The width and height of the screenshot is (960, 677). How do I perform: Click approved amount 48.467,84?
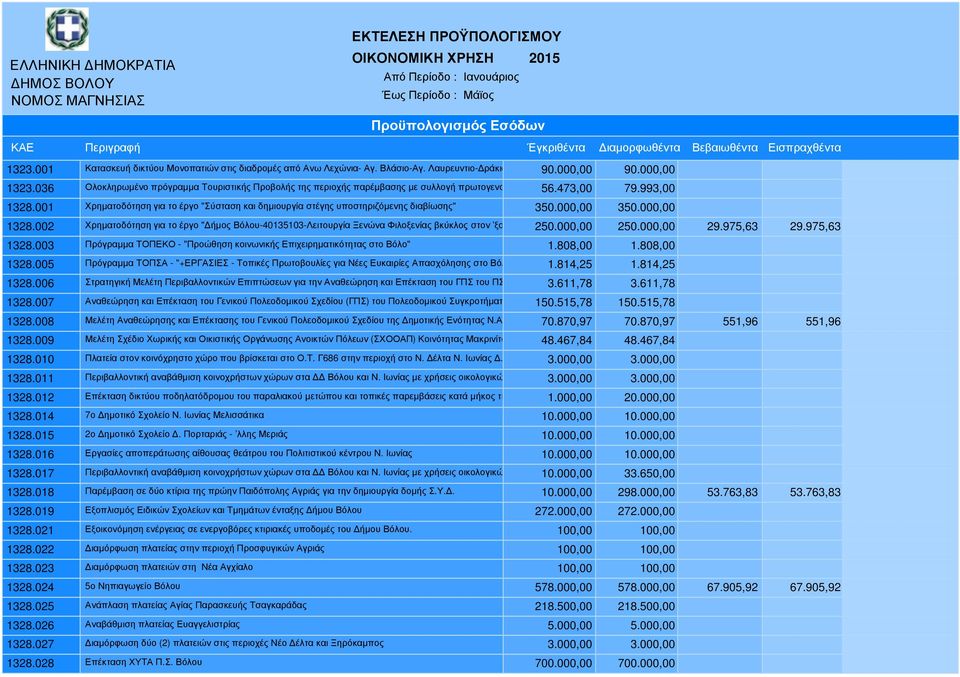566,340
